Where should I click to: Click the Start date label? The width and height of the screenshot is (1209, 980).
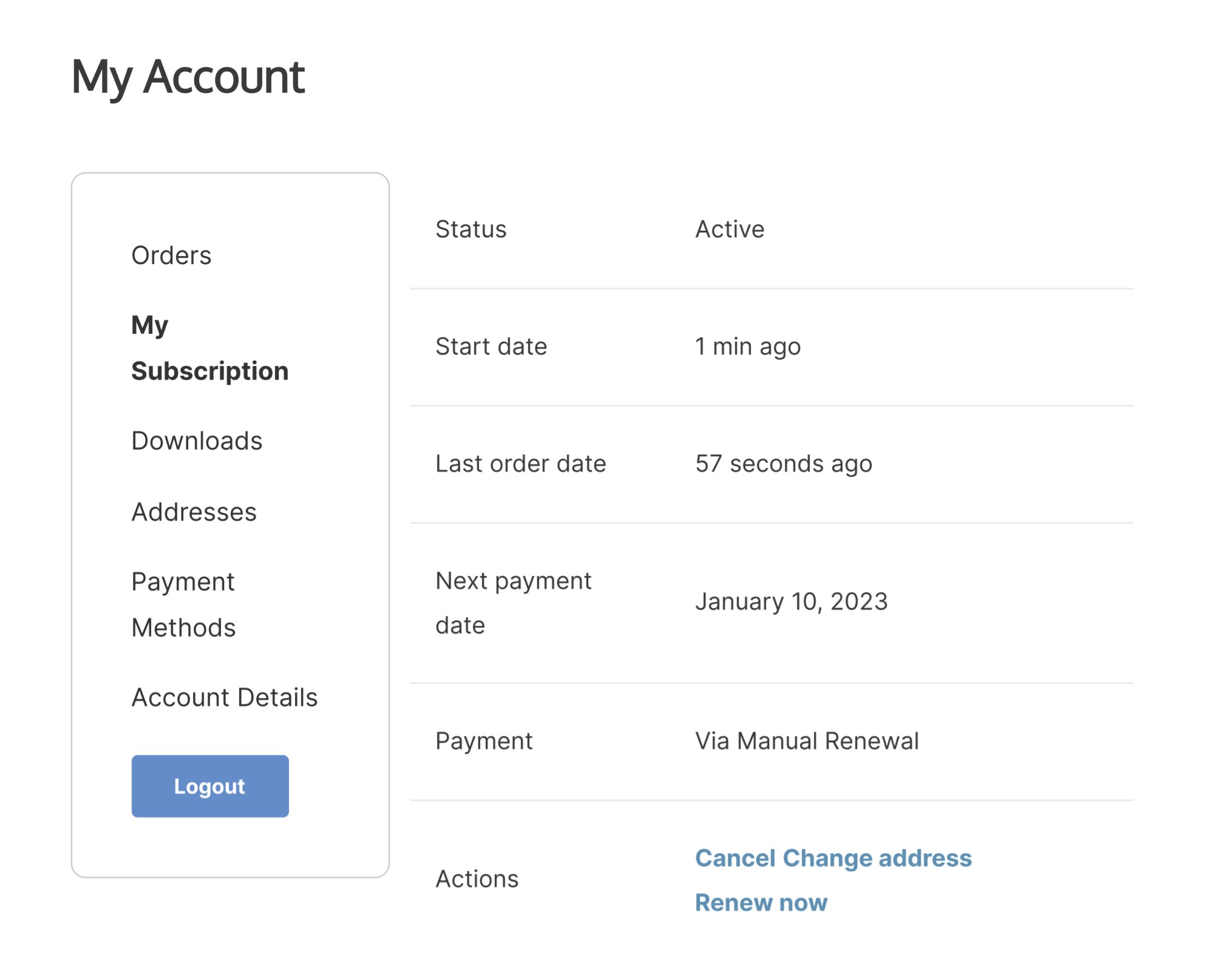(x=491, y=346)
